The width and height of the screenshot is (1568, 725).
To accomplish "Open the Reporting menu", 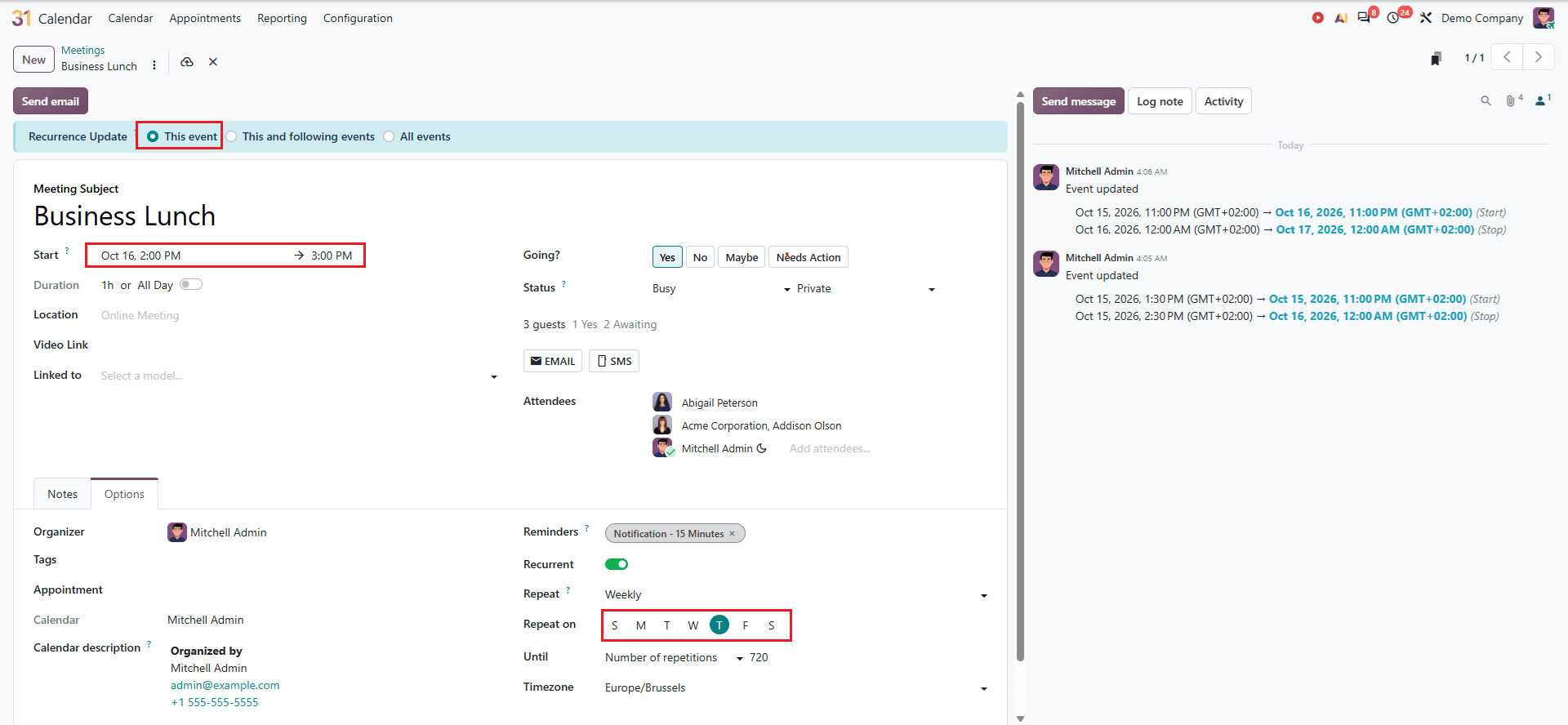I will coord(282,18).
